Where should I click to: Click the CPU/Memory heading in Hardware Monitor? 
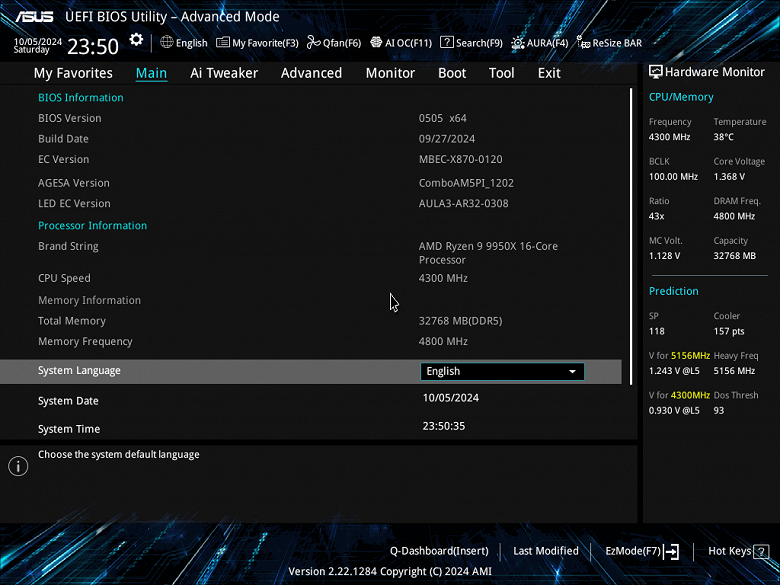[x=681, y=98]
